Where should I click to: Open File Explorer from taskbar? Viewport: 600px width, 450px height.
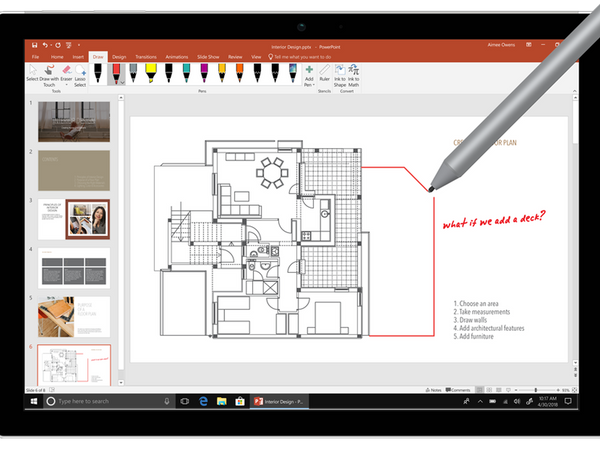point(222,401)
